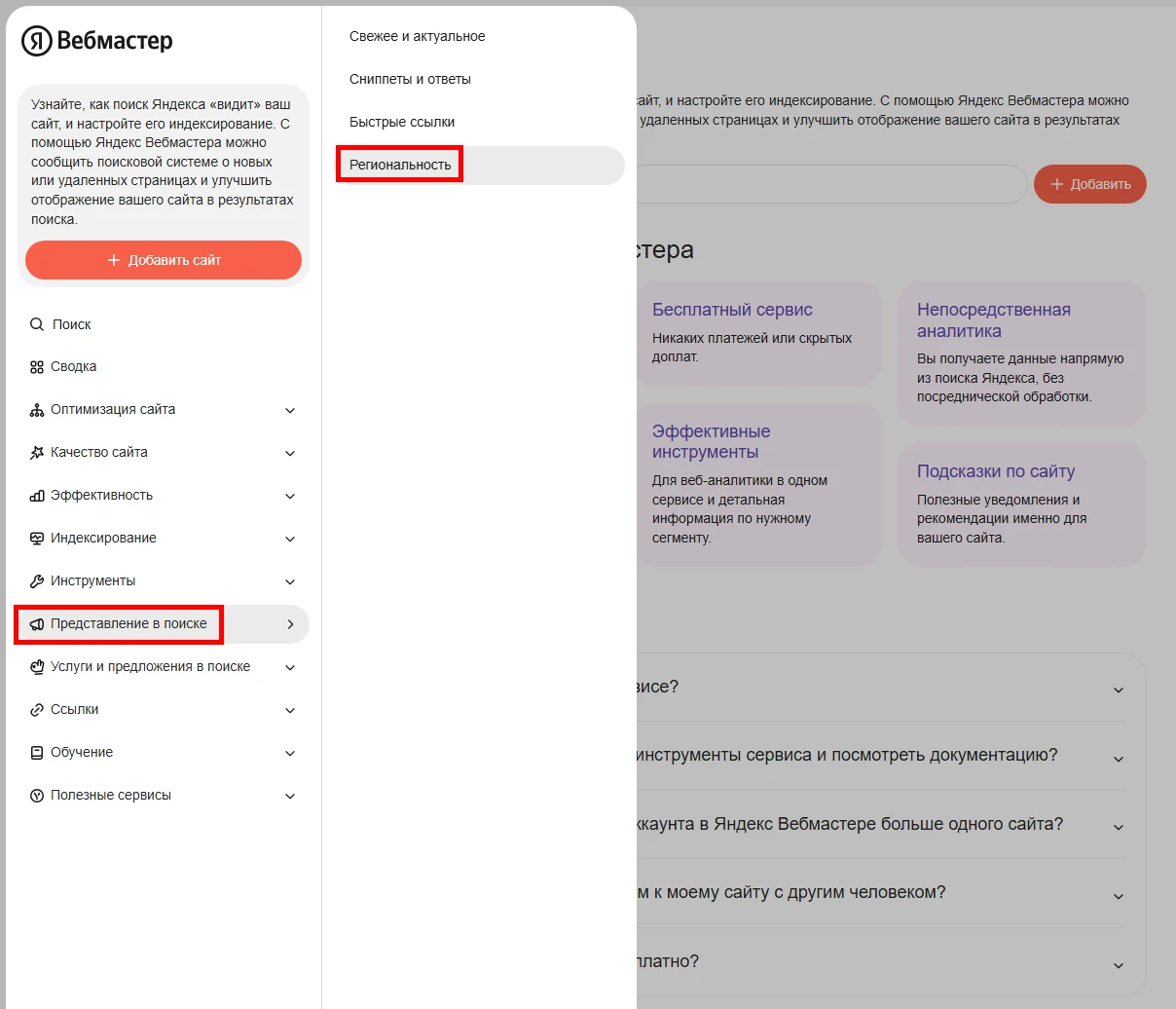
Task: Click the magnifier icon next to Поиск
Action: (37, 324)
